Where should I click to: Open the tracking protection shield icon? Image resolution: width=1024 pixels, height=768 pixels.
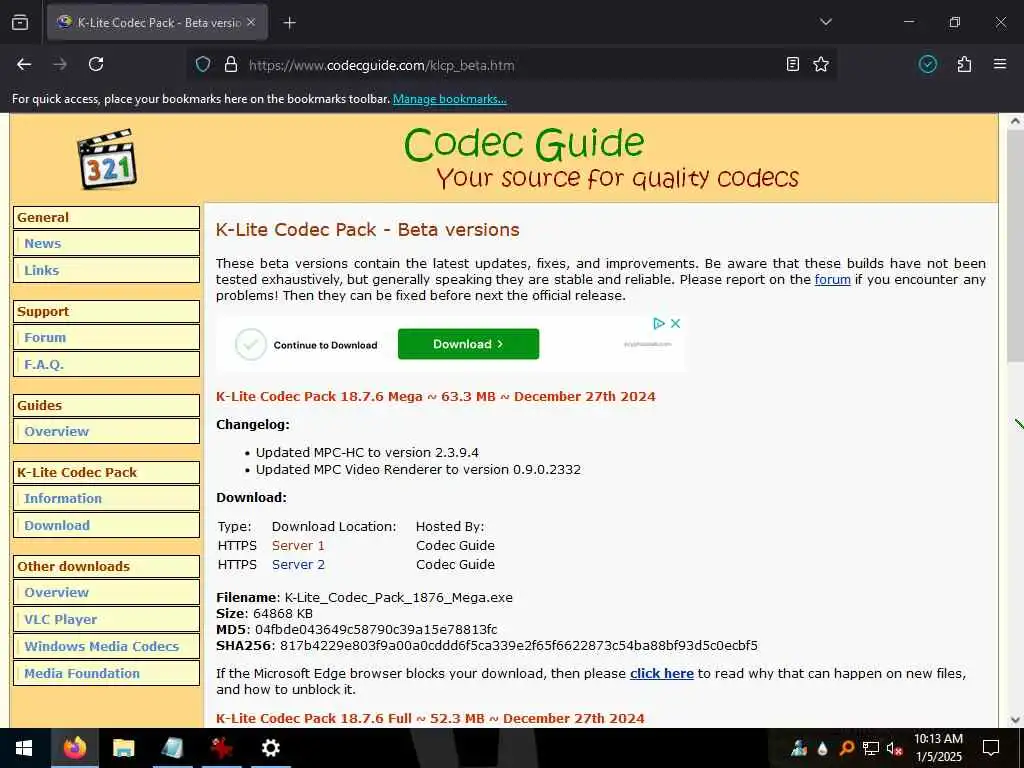coord(203,64)
